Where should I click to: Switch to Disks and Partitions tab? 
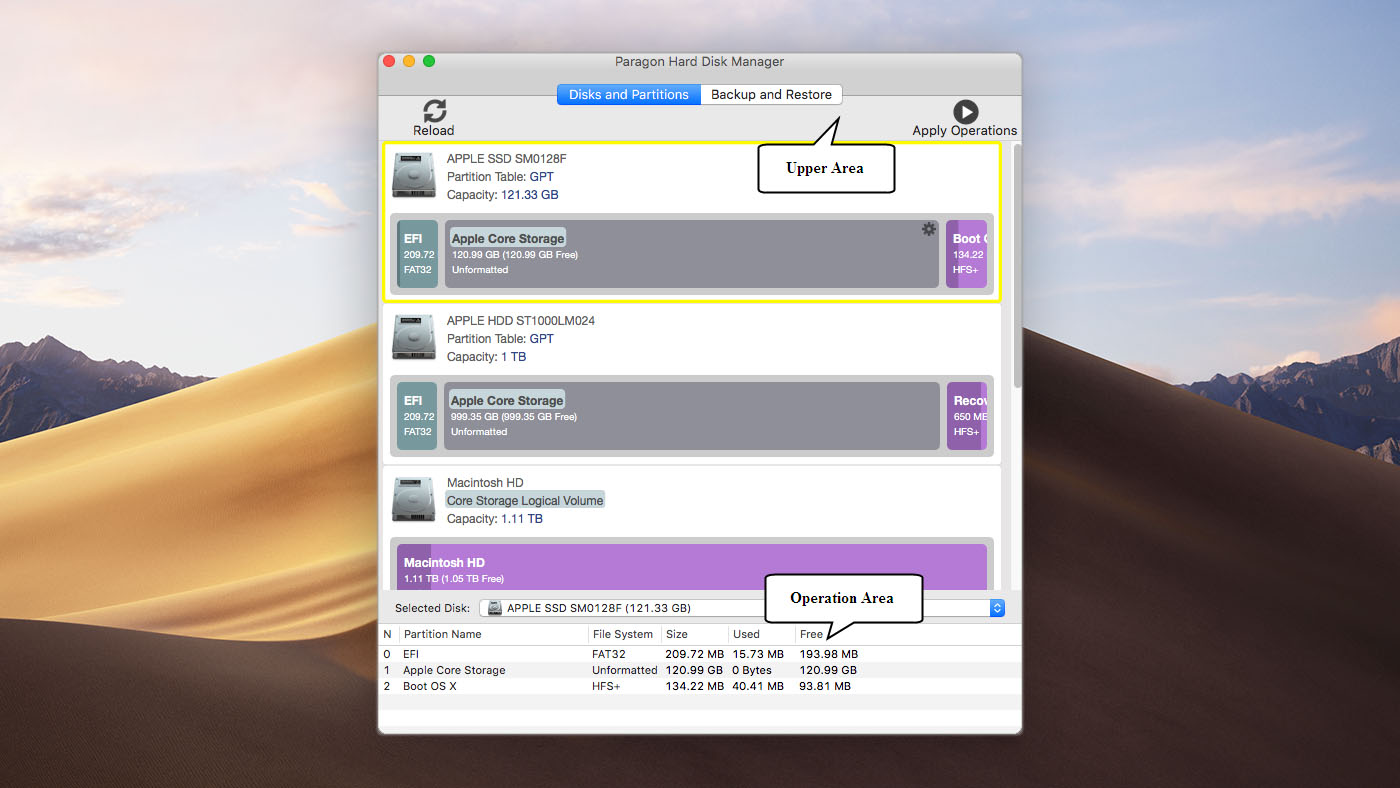(x=629, y=94)
